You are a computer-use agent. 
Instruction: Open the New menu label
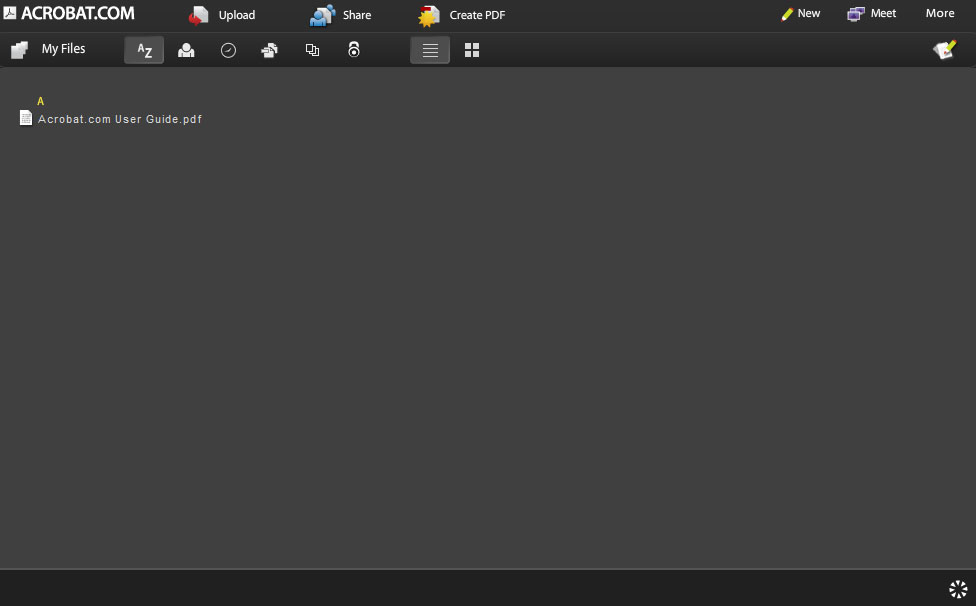[x=809, y=14]
